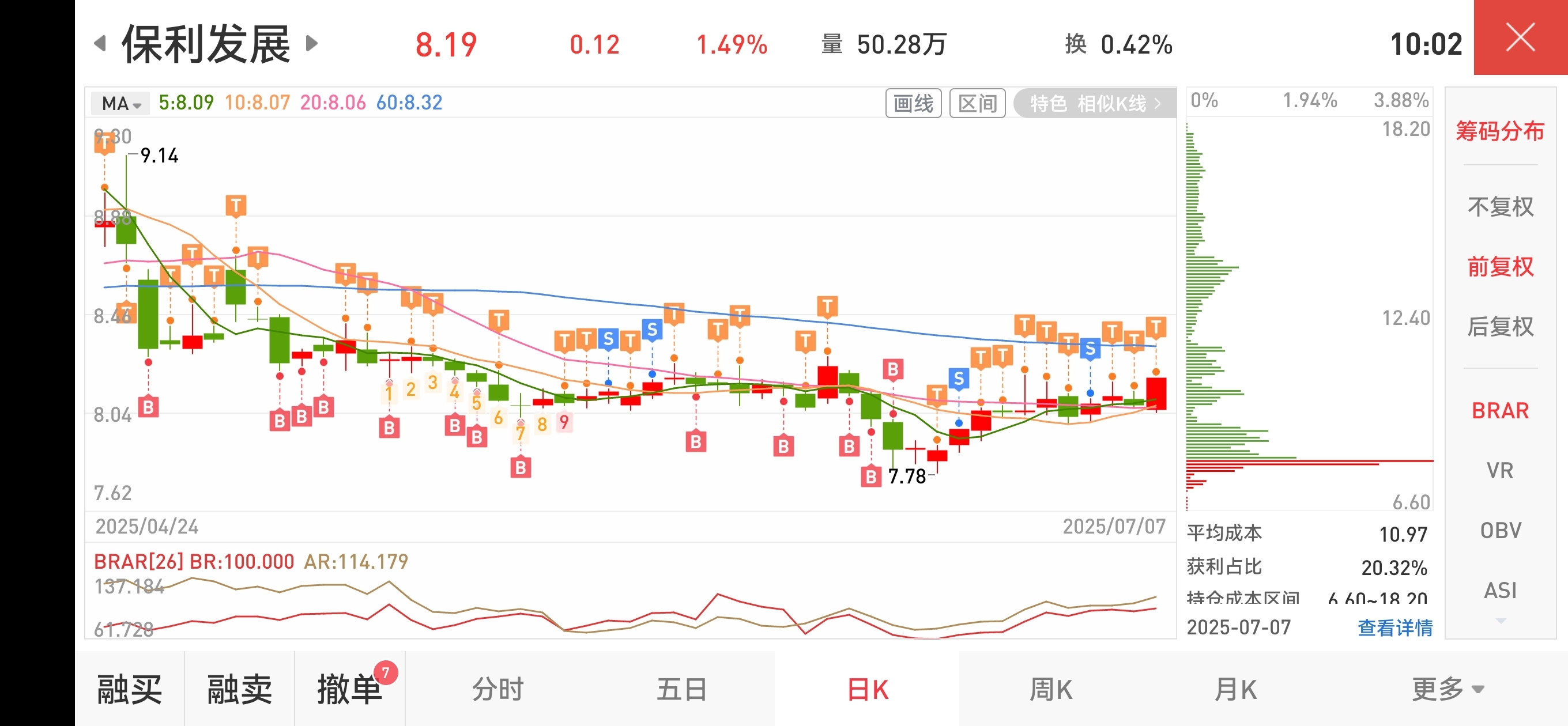Tap the current price 8.19

(x=446, y=45)
